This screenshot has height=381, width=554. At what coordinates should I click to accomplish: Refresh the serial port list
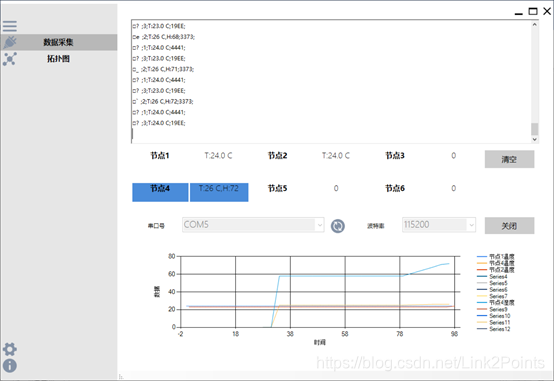coord(338,226)
